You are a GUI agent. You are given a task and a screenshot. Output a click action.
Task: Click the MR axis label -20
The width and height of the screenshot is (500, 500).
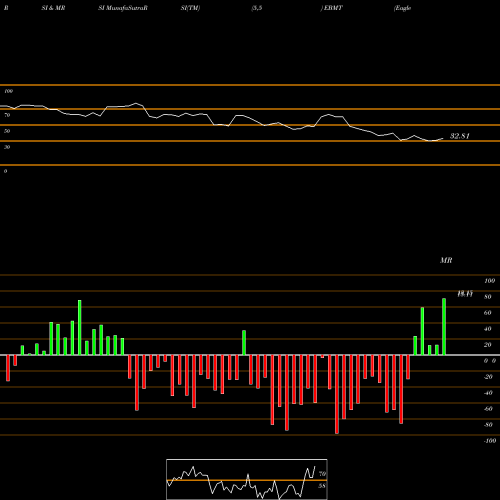pos(488,377)
